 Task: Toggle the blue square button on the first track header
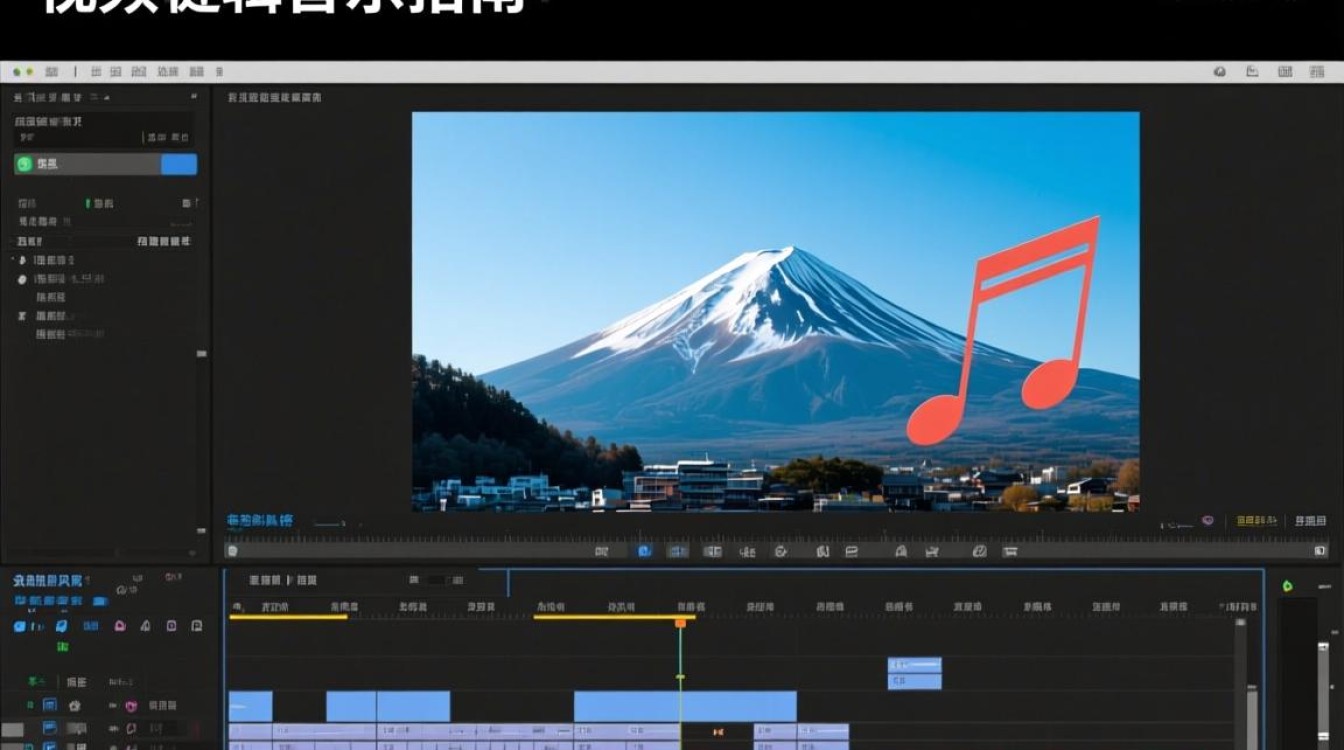click(x=50, y=706)
